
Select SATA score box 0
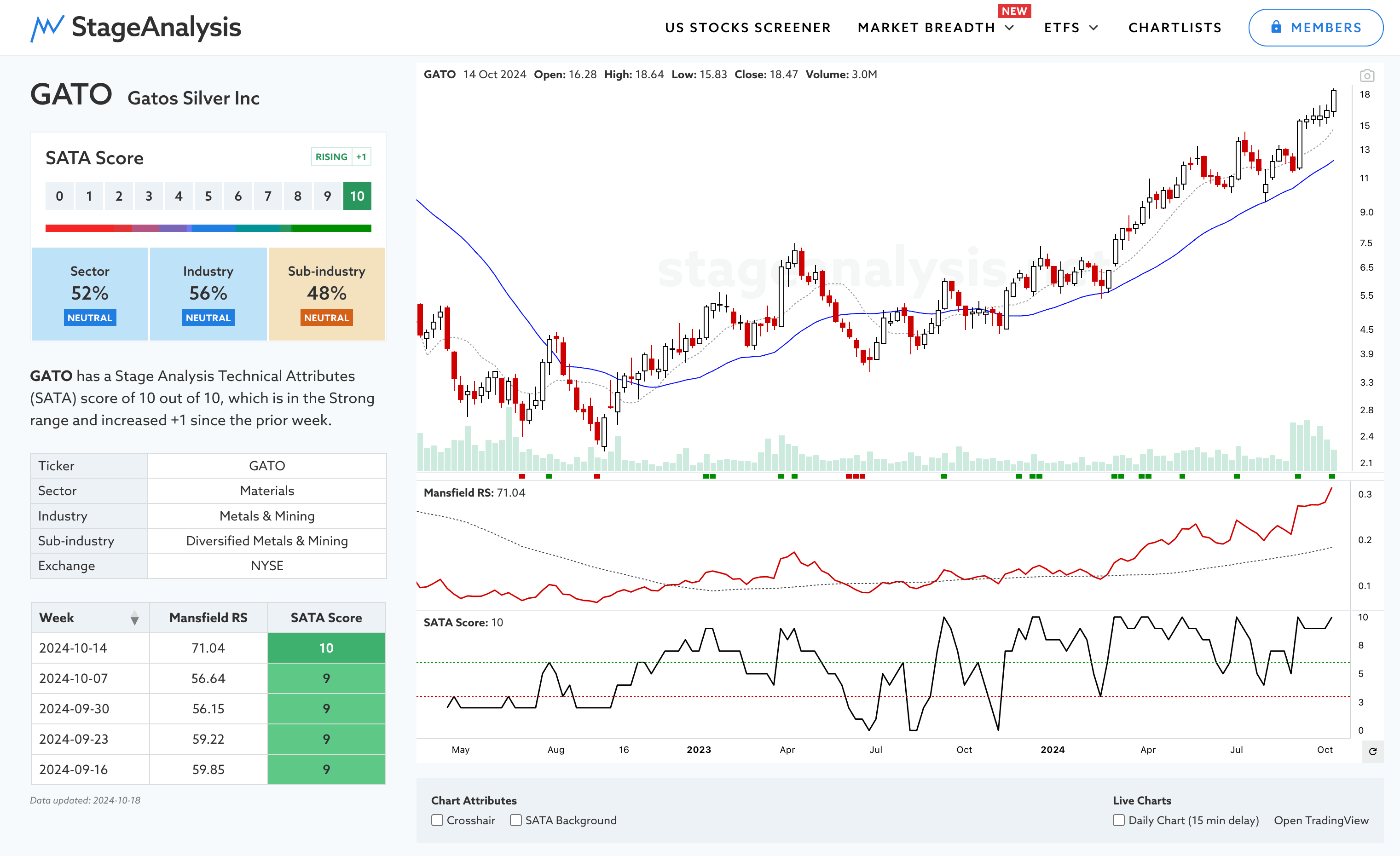click(x=59, y=196)
